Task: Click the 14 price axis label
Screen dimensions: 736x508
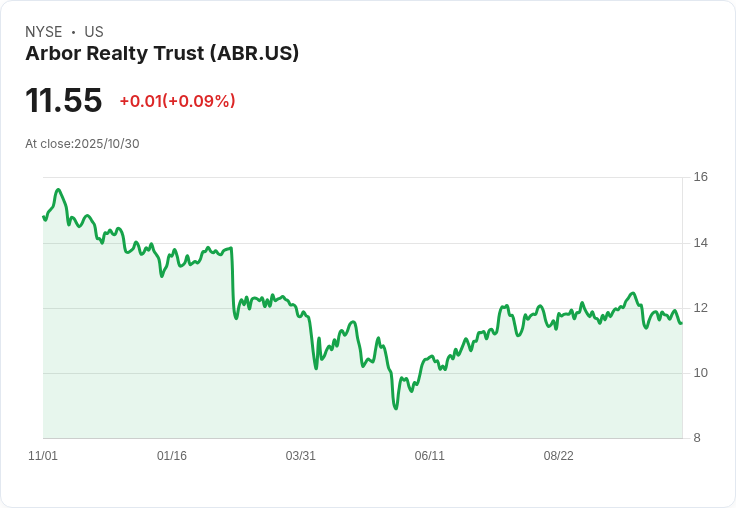Action: coord(701,243)
